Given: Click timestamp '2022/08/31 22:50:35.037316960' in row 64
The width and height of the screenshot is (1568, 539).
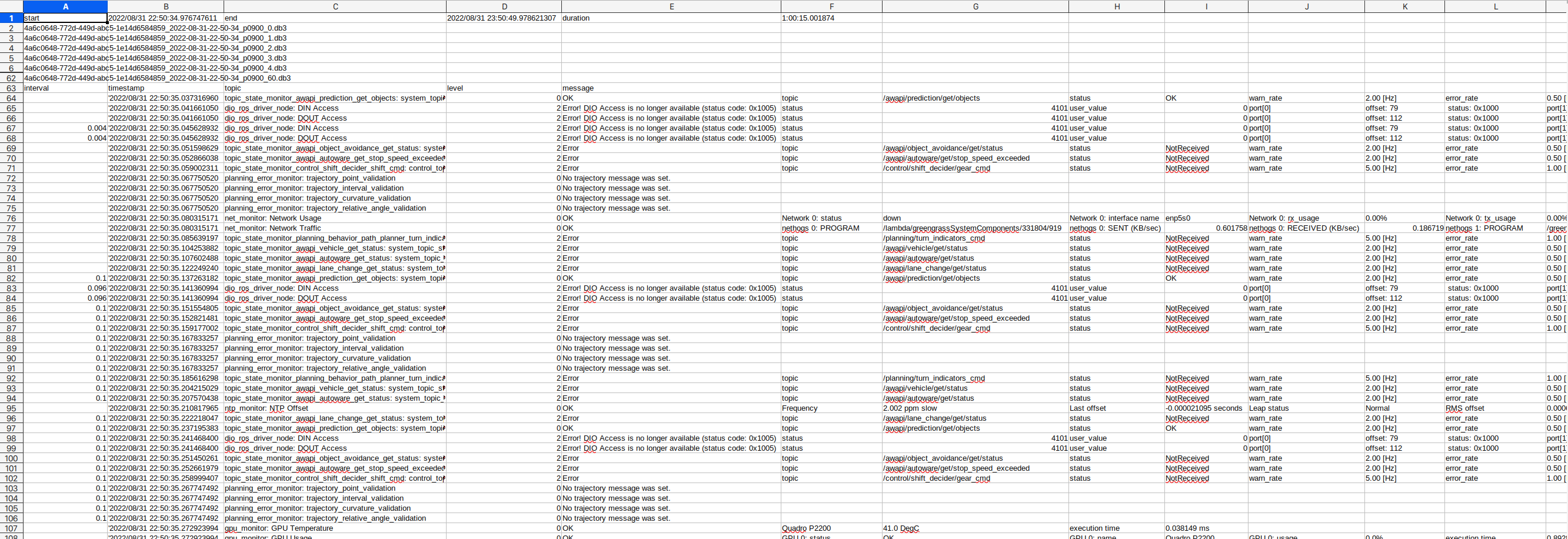Looking at the screenshot, I should pos(165,98).
